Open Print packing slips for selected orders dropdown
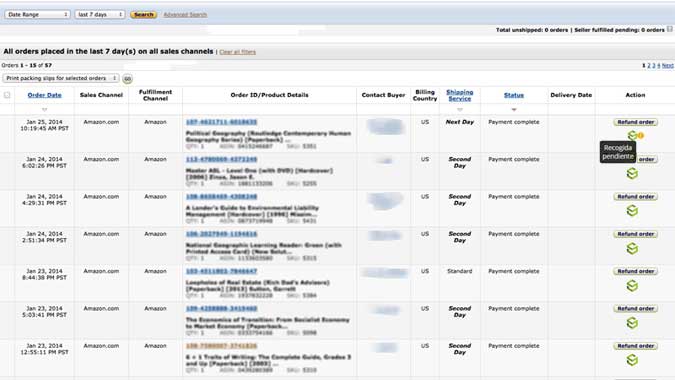 click(x=61, y=78)
